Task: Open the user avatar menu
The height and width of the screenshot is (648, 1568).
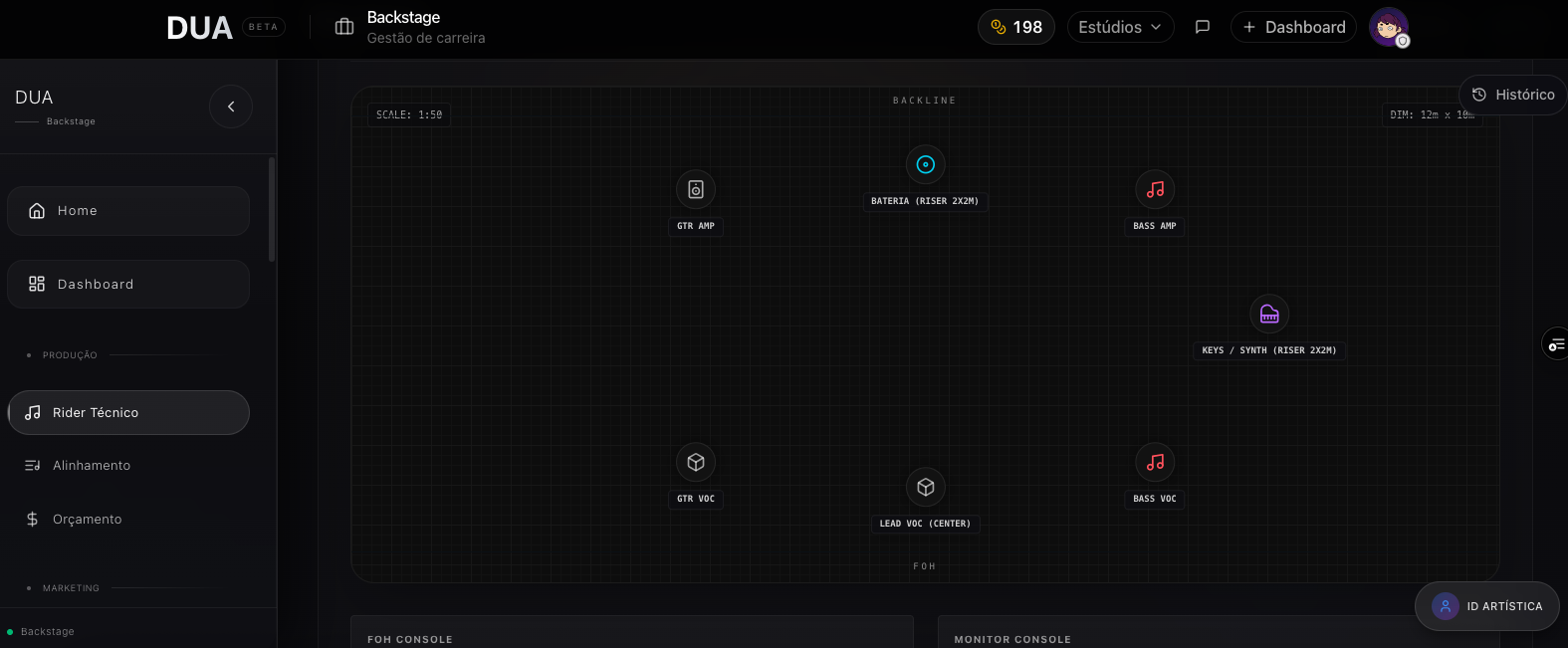Action: point(1388,27)
